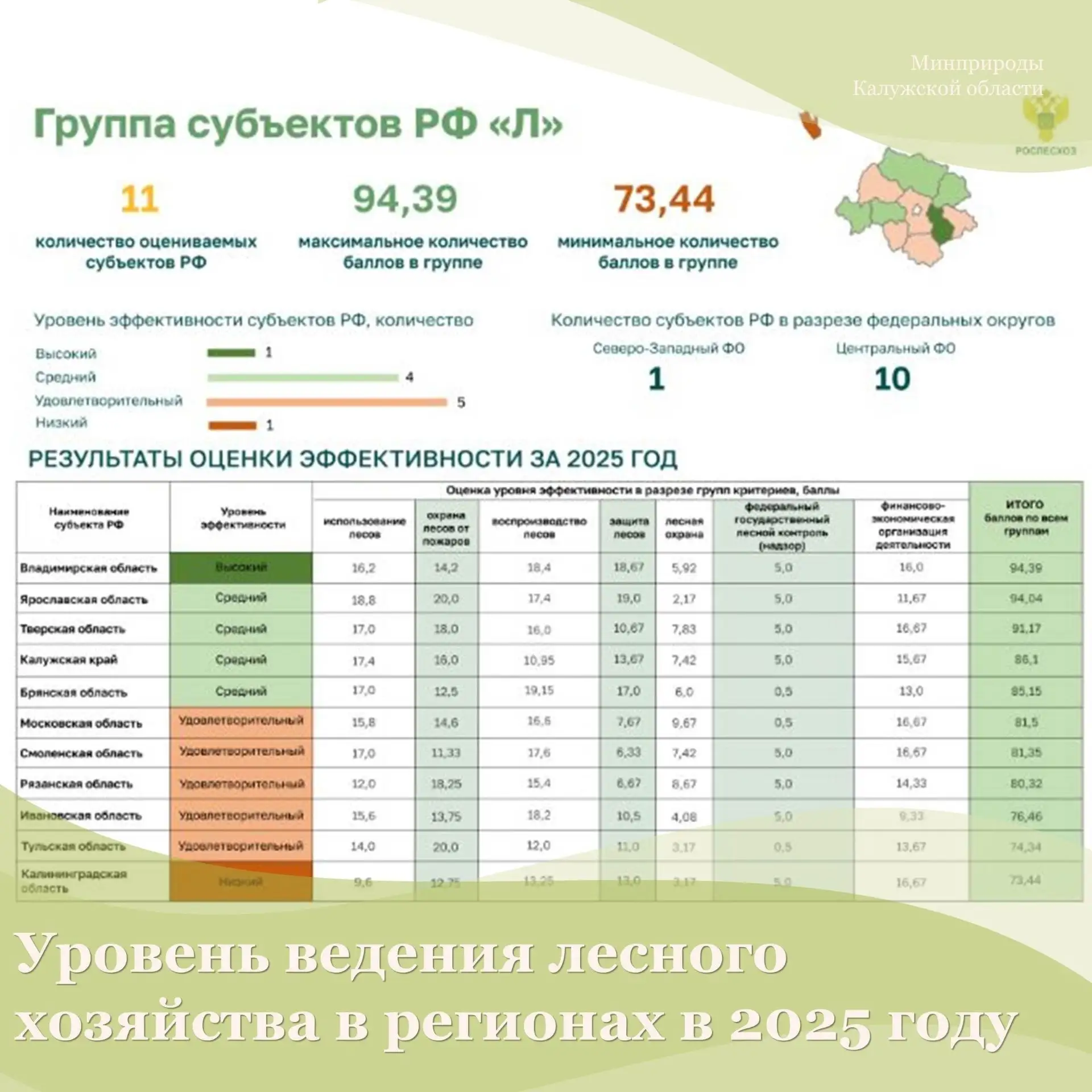Click the Ярославская область row name
This screenshot has height=1092, width=1092.
(x=84, y=599)
